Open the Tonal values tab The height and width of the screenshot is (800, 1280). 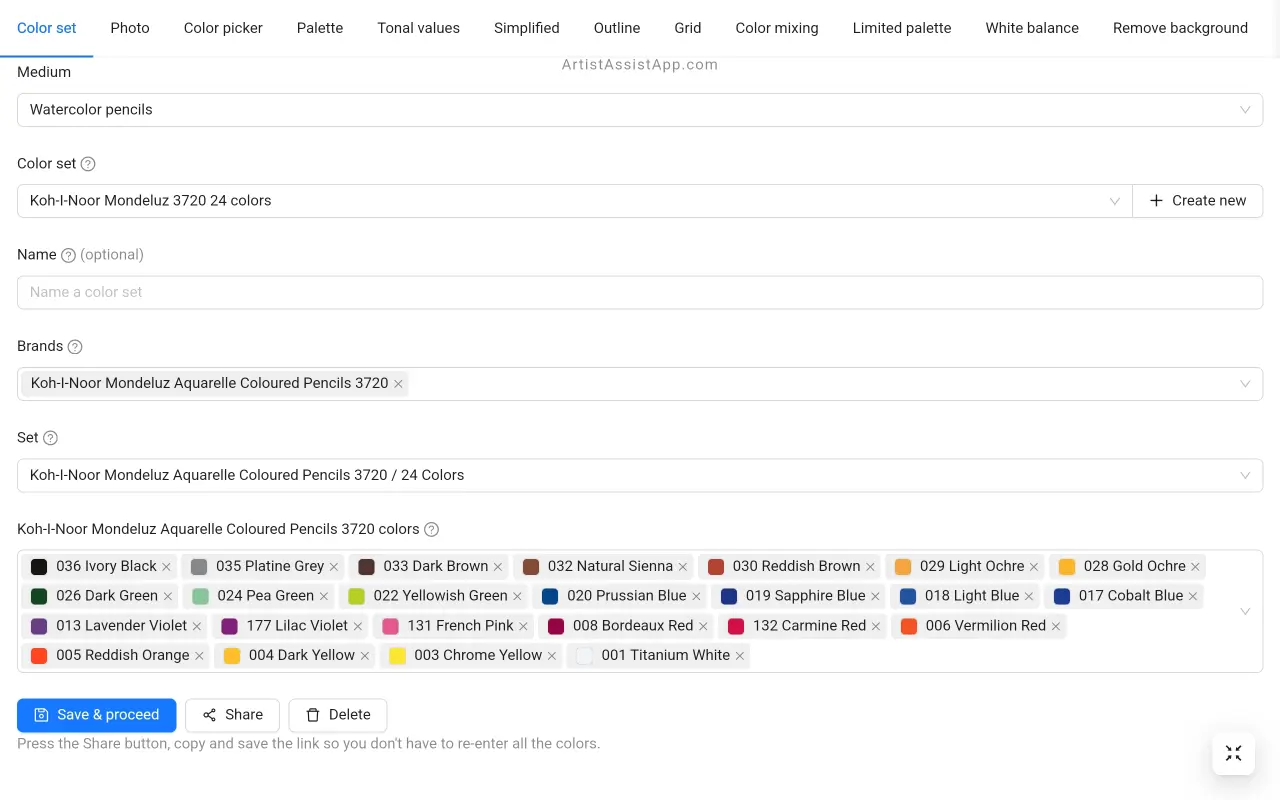(x=418, y=28)
